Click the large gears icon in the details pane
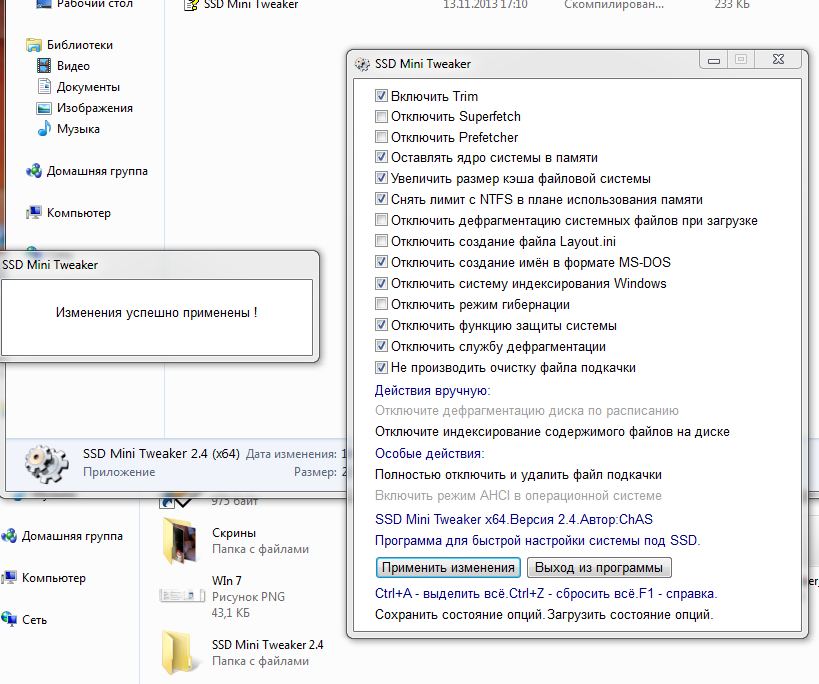This screenshot has width=819, height=684. (46, 463)
